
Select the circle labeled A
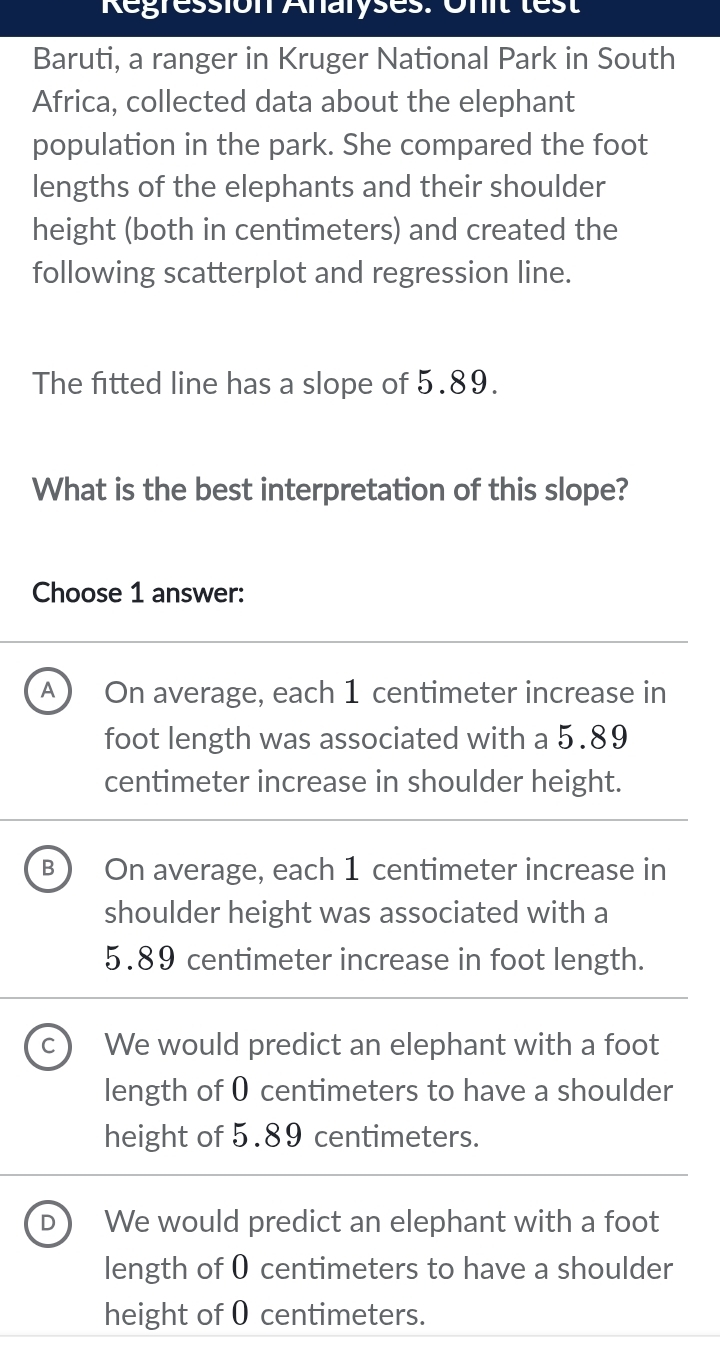coord(48,692)
